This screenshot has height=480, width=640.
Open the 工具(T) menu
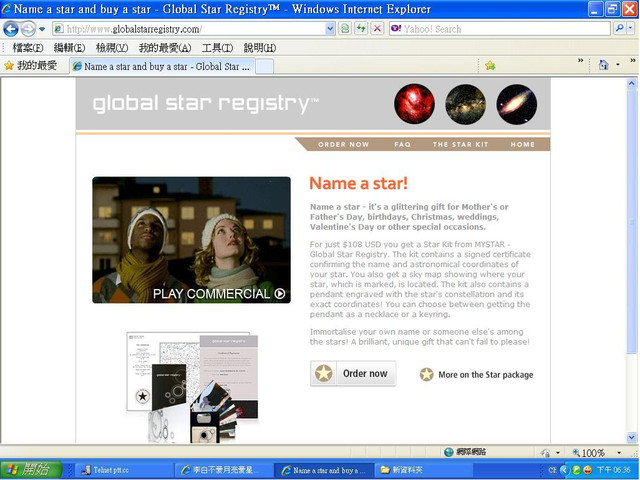coord(217,48)
